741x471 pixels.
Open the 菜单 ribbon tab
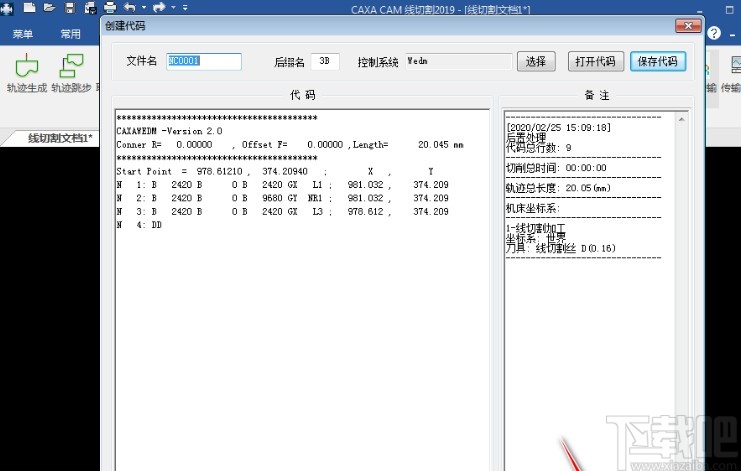point(23,34)
